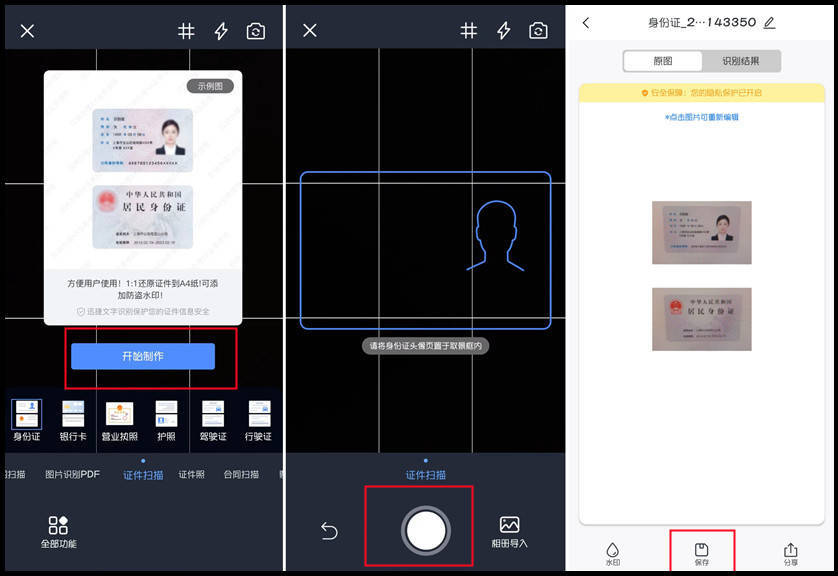Switch to the 识别结果 tab
Screen dimensions: 838x576
click(740, 61)
